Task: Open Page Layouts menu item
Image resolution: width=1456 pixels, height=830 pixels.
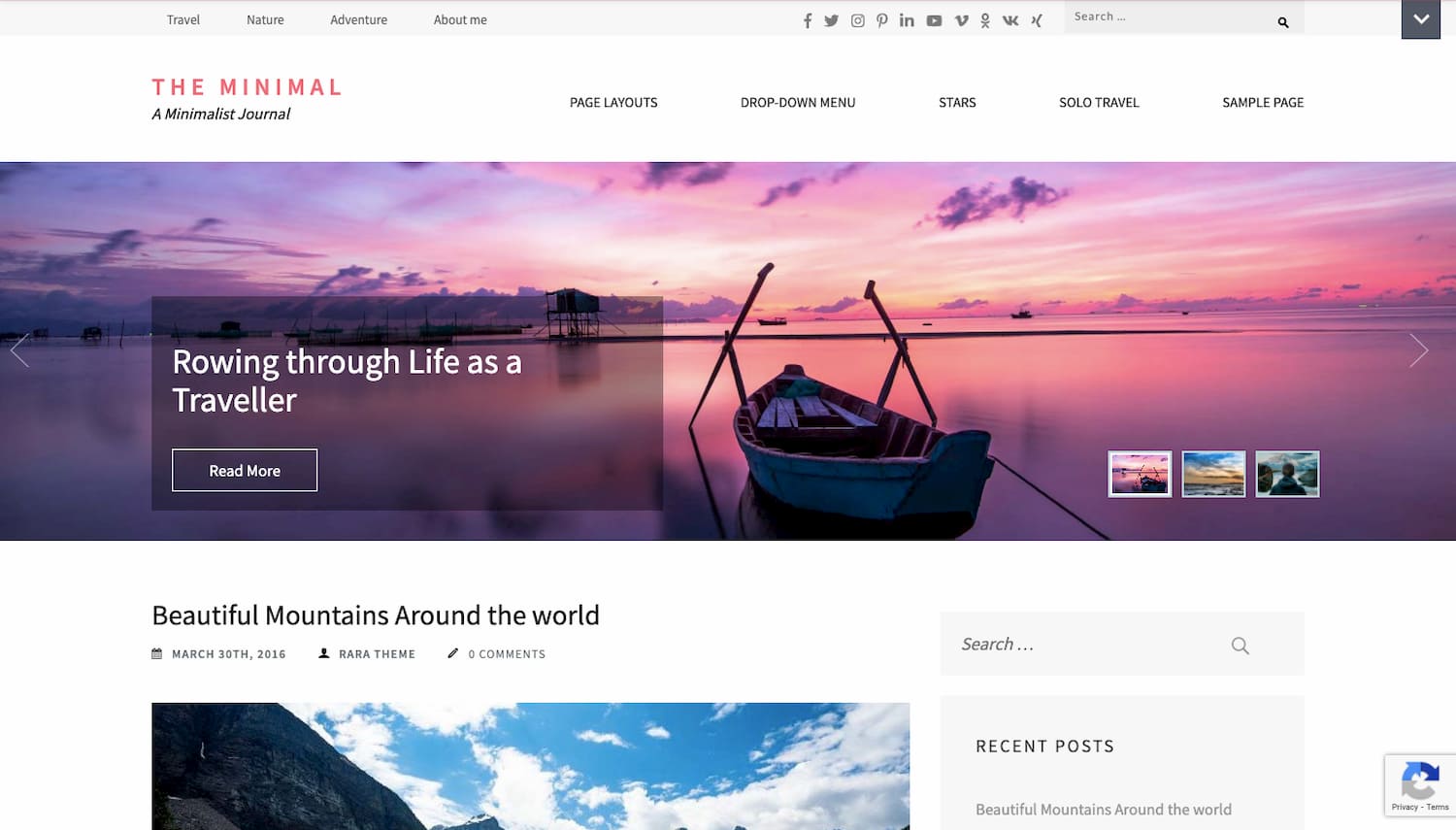Action: (613, 102)
